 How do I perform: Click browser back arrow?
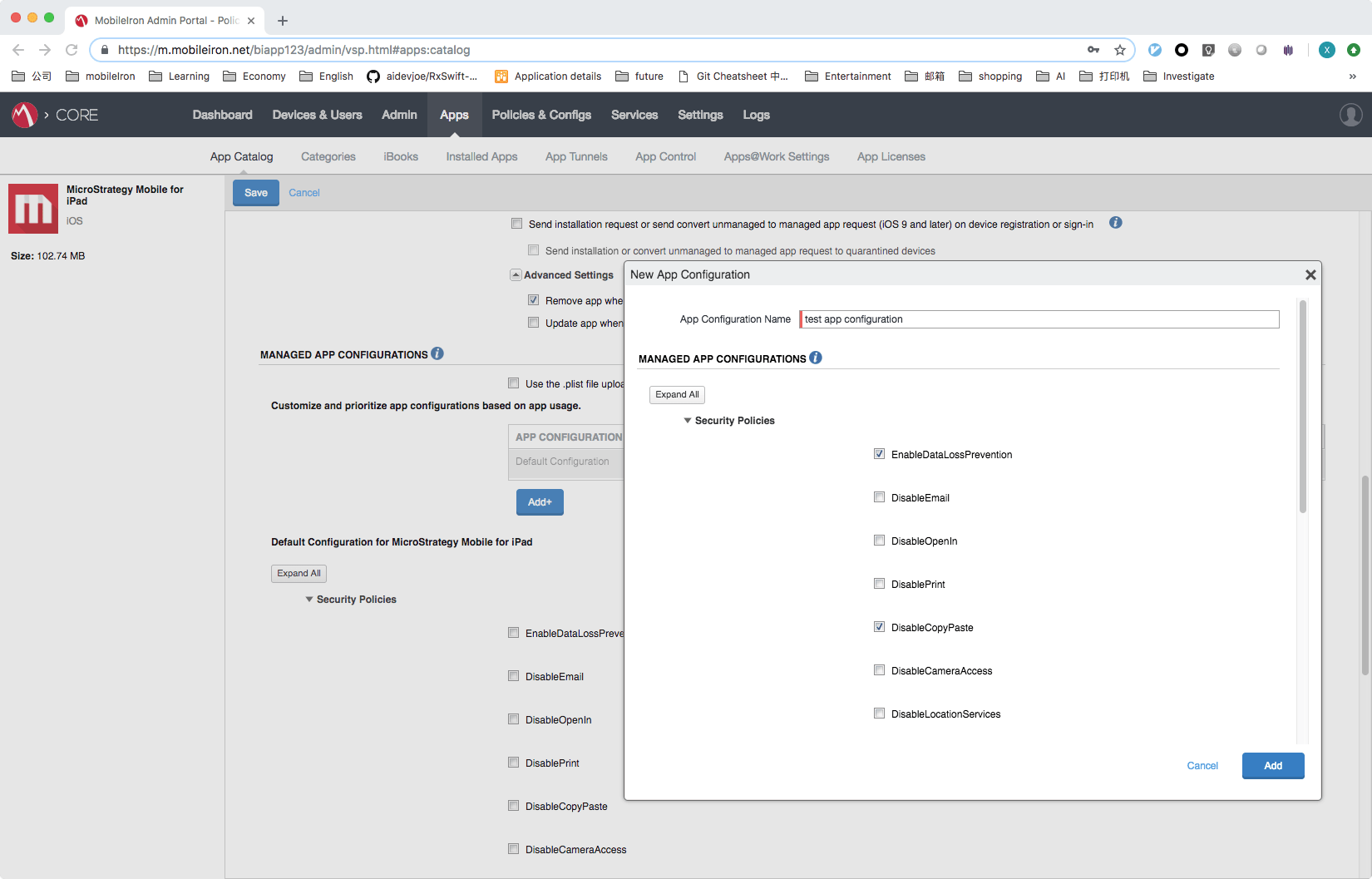tap(18, 50)
